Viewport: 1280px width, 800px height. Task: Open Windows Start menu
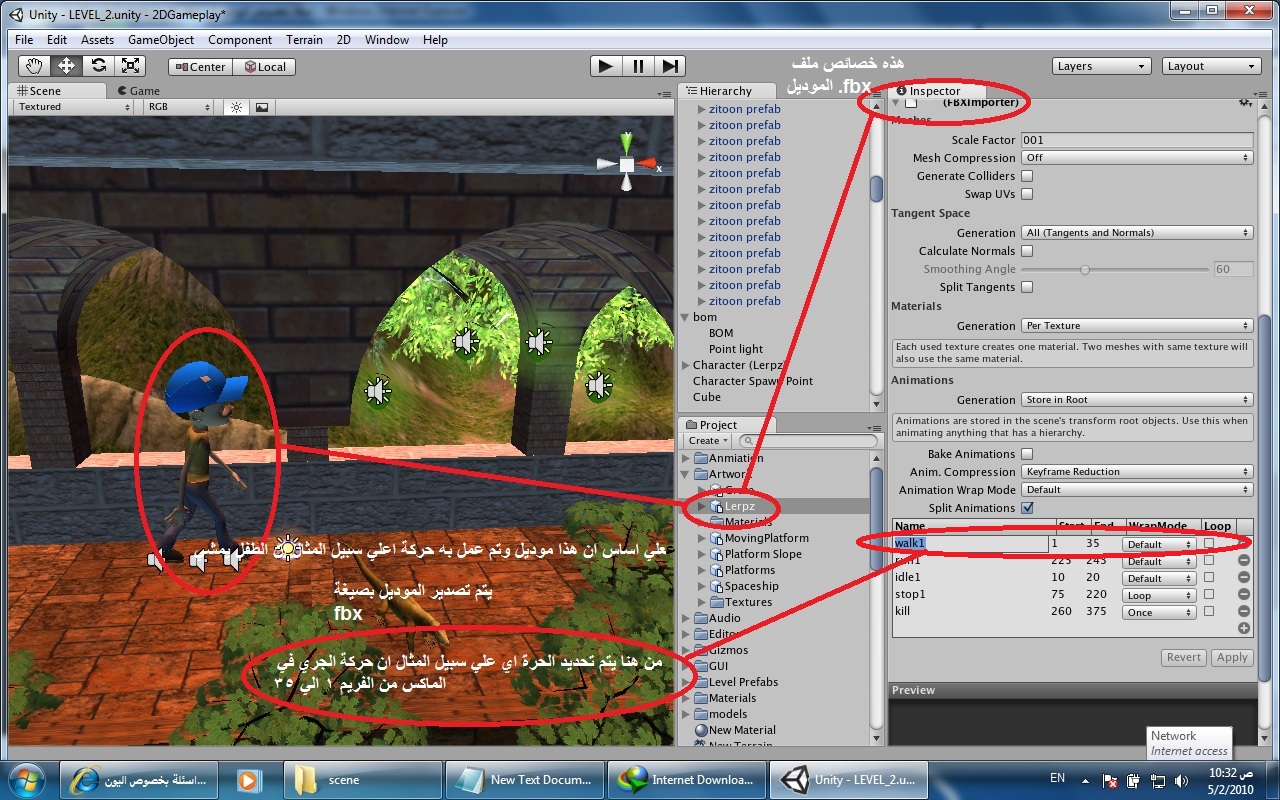tap(28, 778)
